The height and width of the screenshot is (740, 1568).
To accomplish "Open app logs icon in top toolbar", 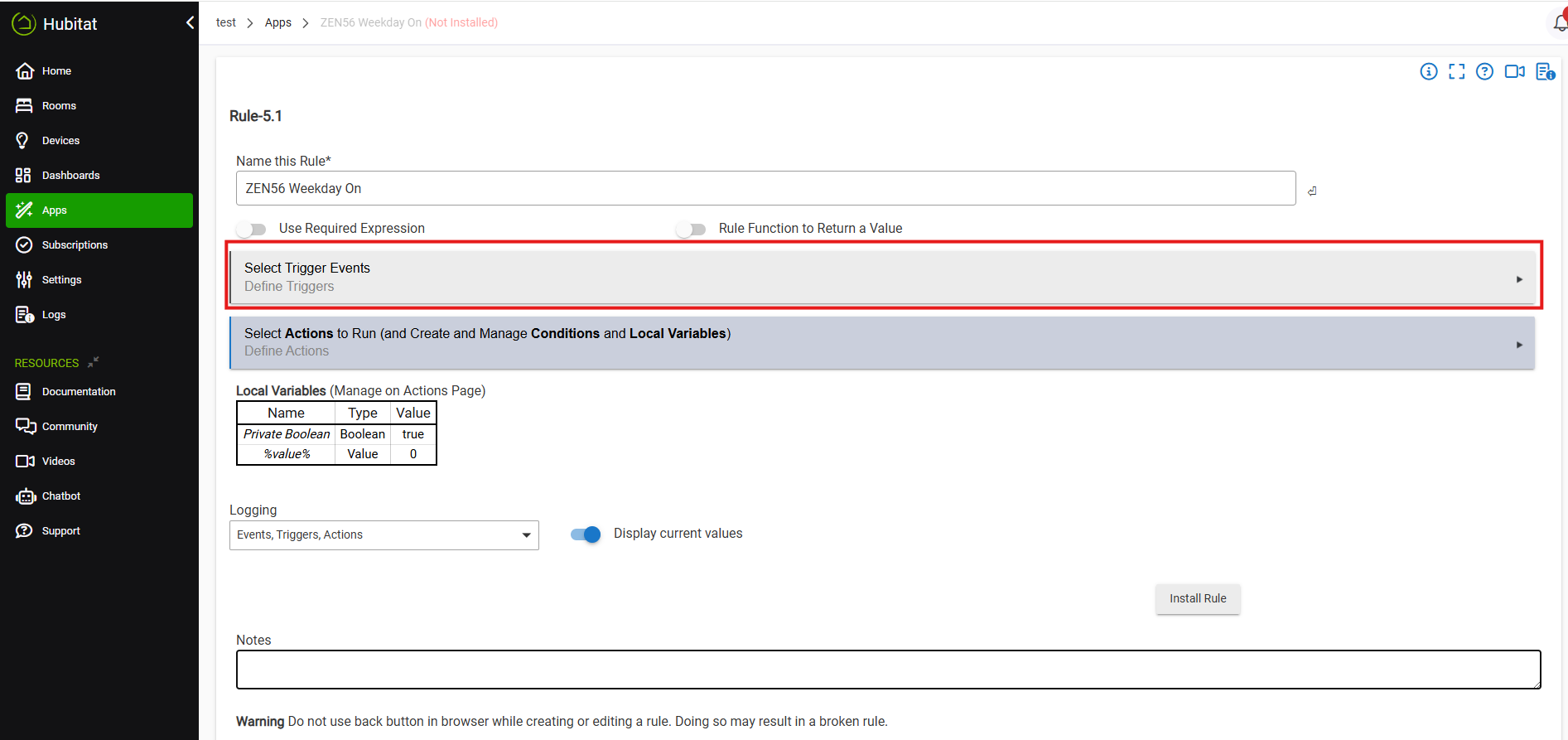I will pyautogui.click(x=1545, y=71).
